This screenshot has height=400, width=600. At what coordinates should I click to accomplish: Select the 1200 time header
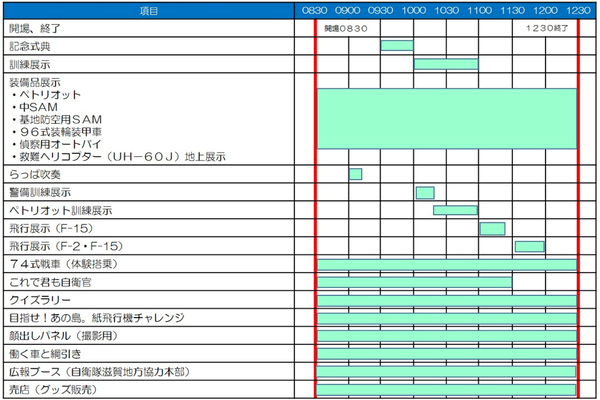pos(545,10)
